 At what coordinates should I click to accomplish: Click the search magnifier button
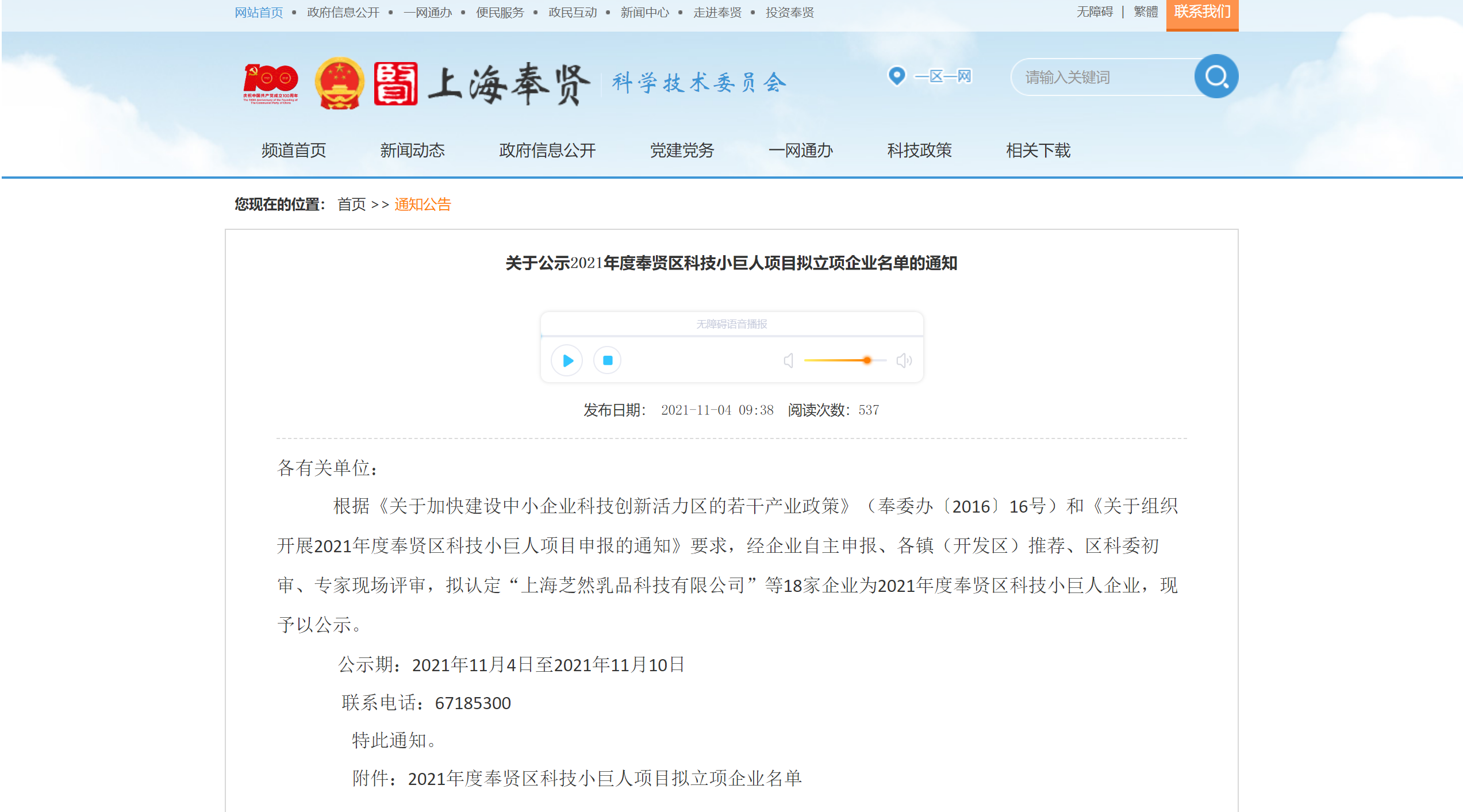pos(1216,76)
